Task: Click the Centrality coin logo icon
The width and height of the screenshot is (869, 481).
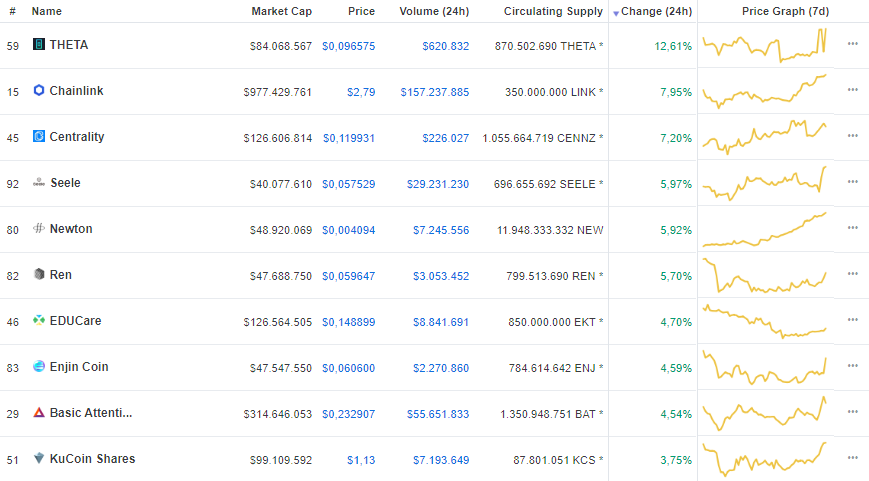Action: click(x=39, y=136)
